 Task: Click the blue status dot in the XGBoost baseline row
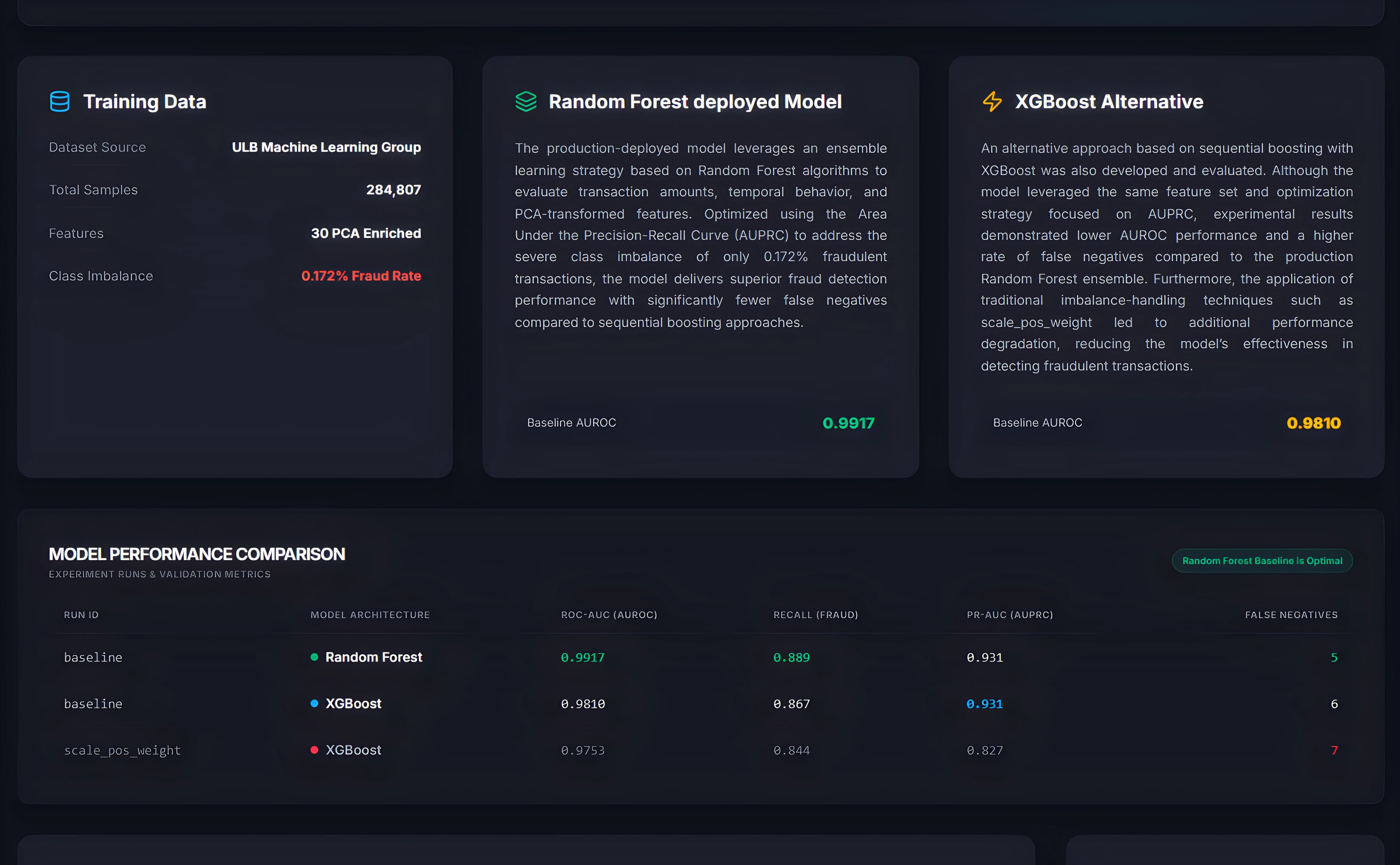314,703
